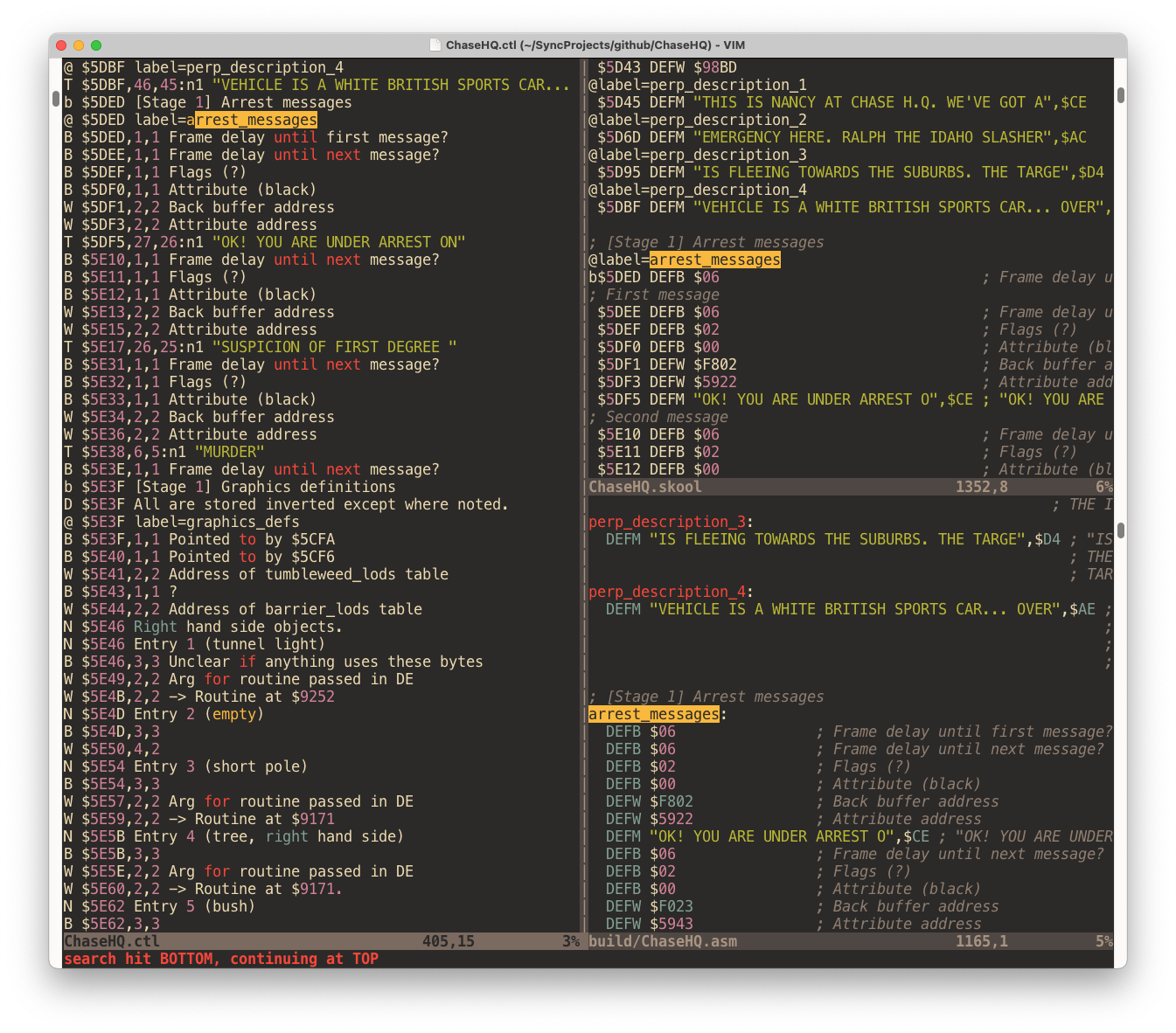The height and width of the screenshot is (1033, 1176).
Task: Click 'B $5E40,1,1 Pointed to by $5CF6'
Action: point(199,557)
